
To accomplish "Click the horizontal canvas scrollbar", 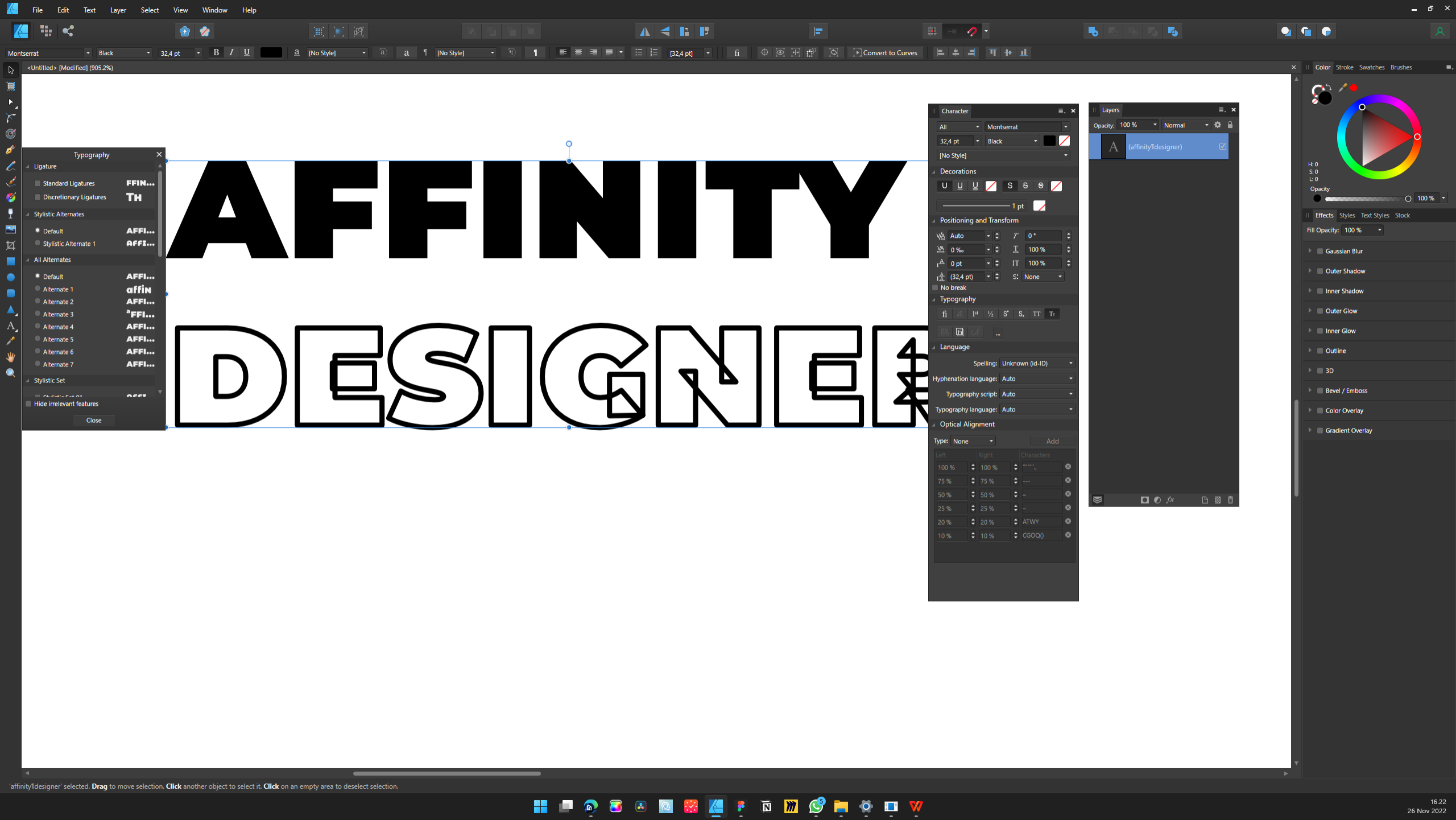I will (x=446, y=773).
